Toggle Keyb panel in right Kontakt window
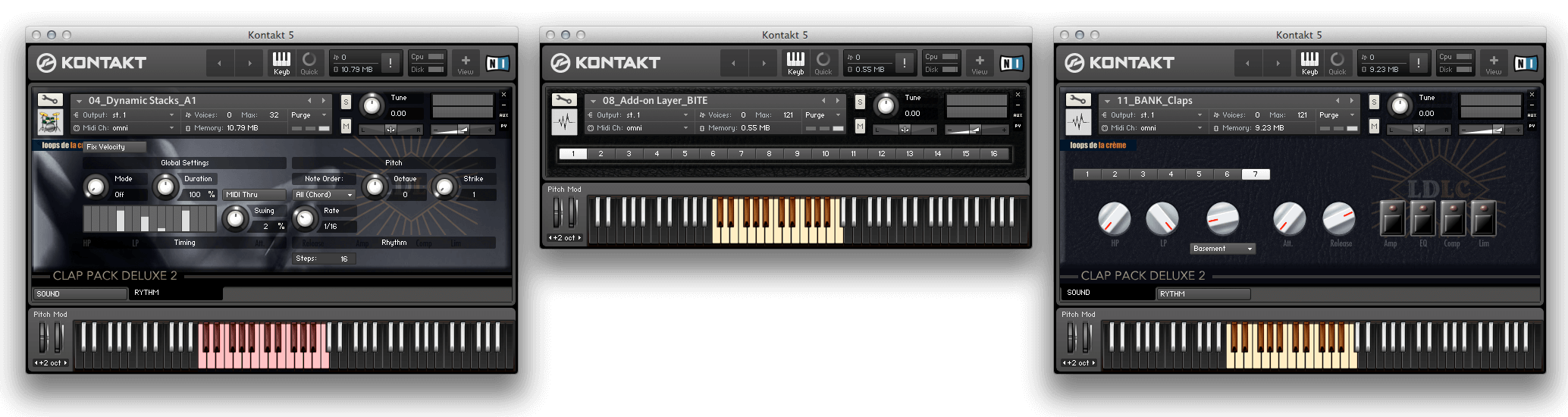The height and width of the screenshot is (417, 1568). [1309, 63]
